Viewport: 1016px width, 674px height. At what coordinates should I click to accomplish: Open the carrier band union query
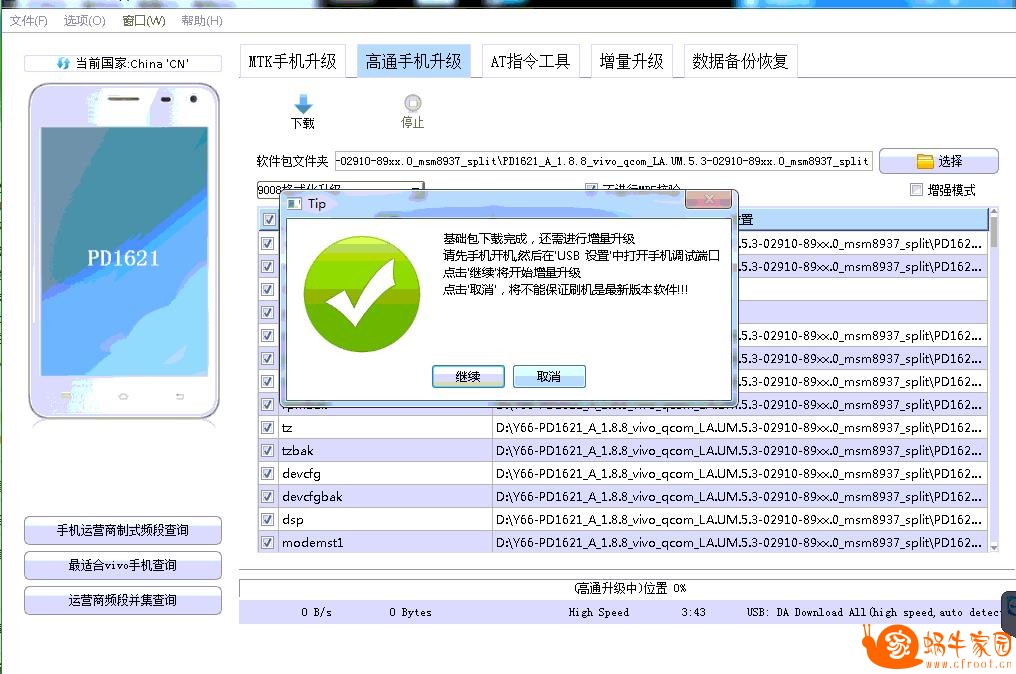pyautogui.click(x=123, y=600)
